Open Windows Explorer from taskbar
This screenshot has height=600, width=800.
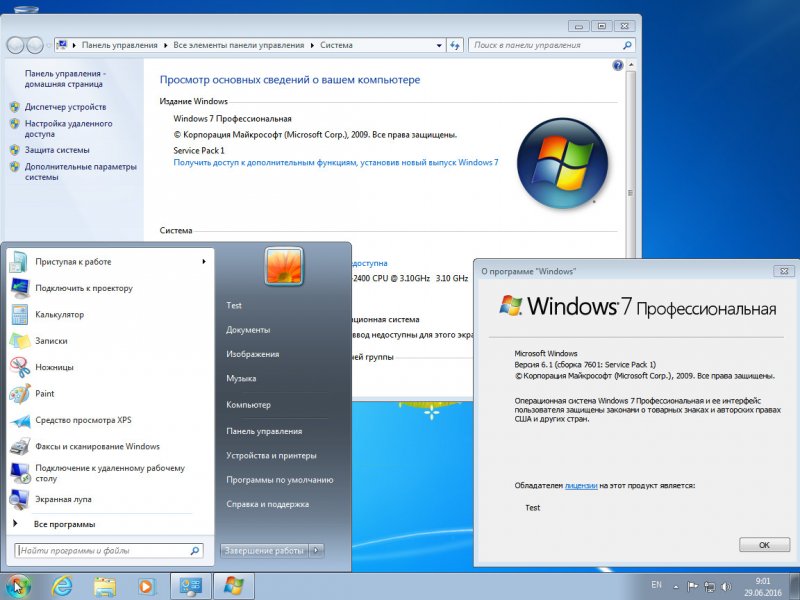coord(104,586)
